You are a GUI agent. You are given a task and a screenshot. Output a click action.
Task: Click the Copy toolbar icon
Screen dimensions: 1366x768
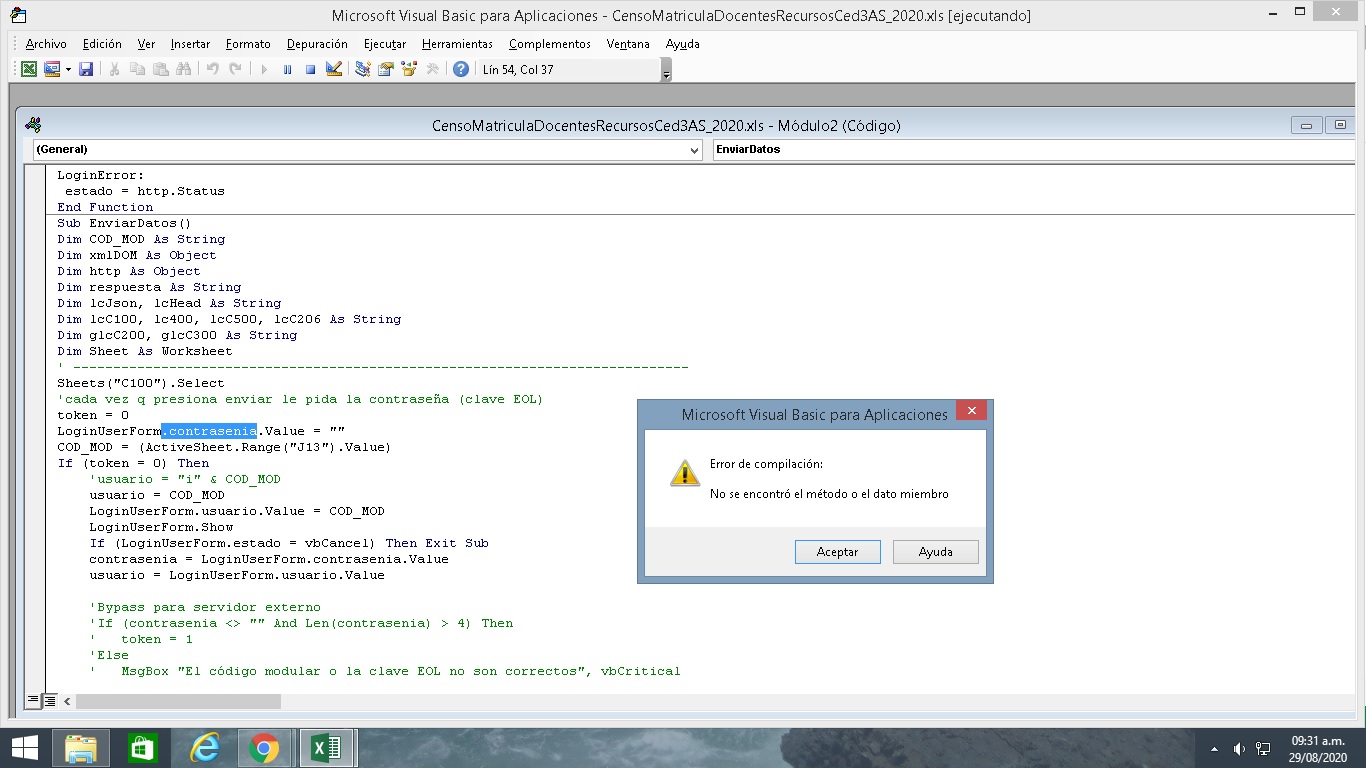[x=137, y=69]
